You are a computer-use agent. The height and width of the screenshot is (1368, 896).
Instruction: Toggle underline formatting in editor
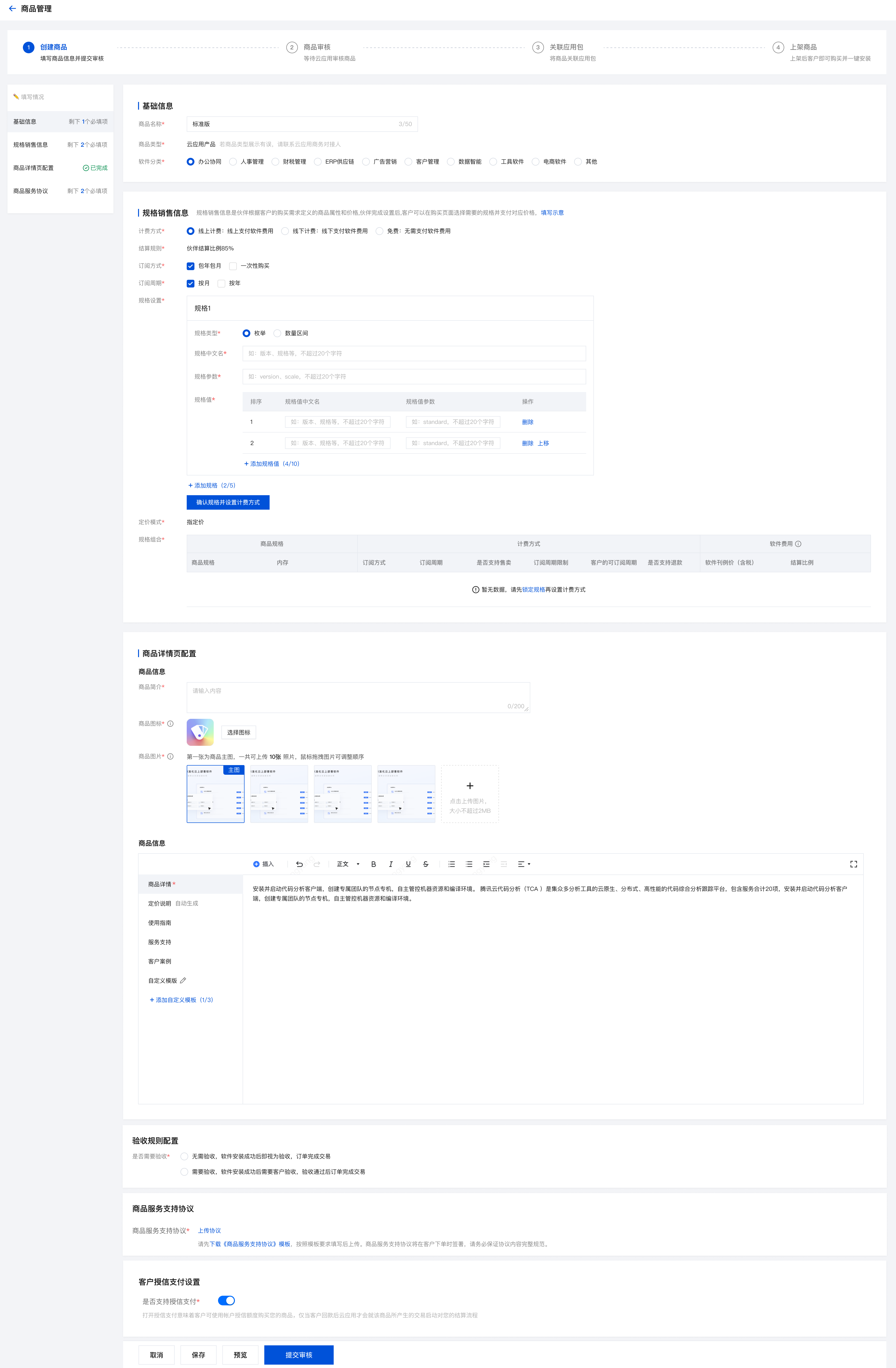point(408,864)
